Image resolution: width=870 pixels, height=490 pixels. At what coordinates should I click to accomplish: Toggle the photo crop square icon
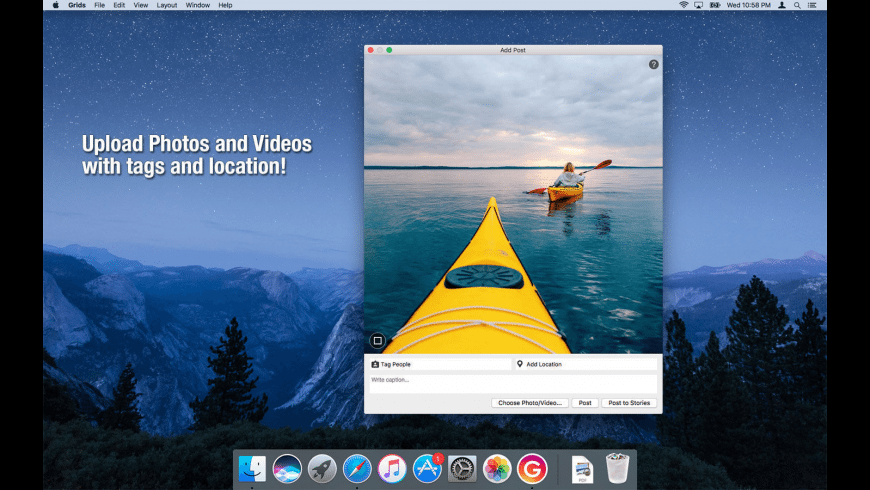click(377, 340)
